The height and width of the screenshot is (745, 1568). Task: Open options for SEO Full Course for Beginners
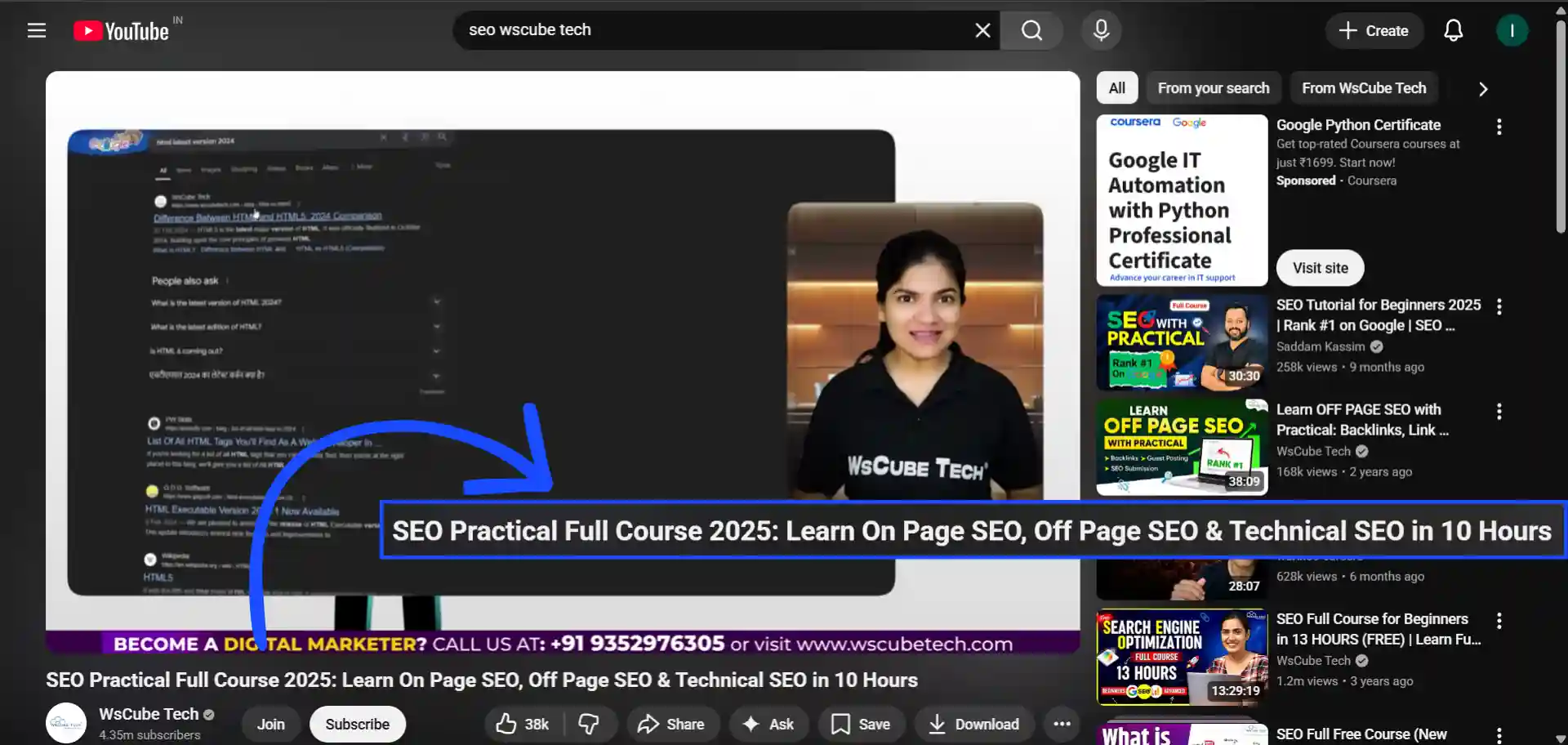[1499, 621]
